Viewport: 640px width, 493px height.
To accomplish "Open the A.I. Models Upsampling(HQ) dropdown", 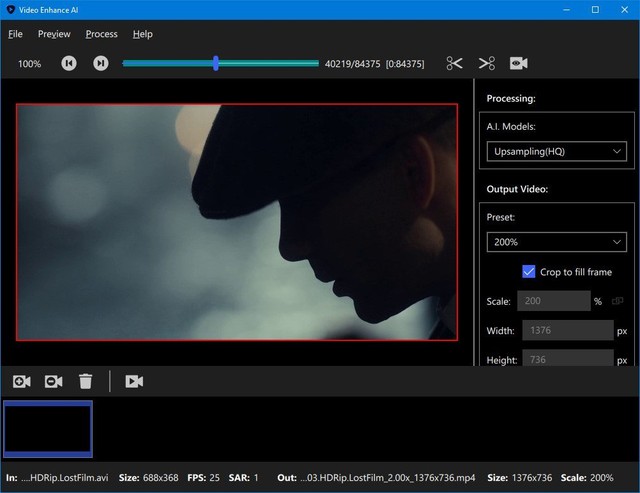I will tap(557, 152).
